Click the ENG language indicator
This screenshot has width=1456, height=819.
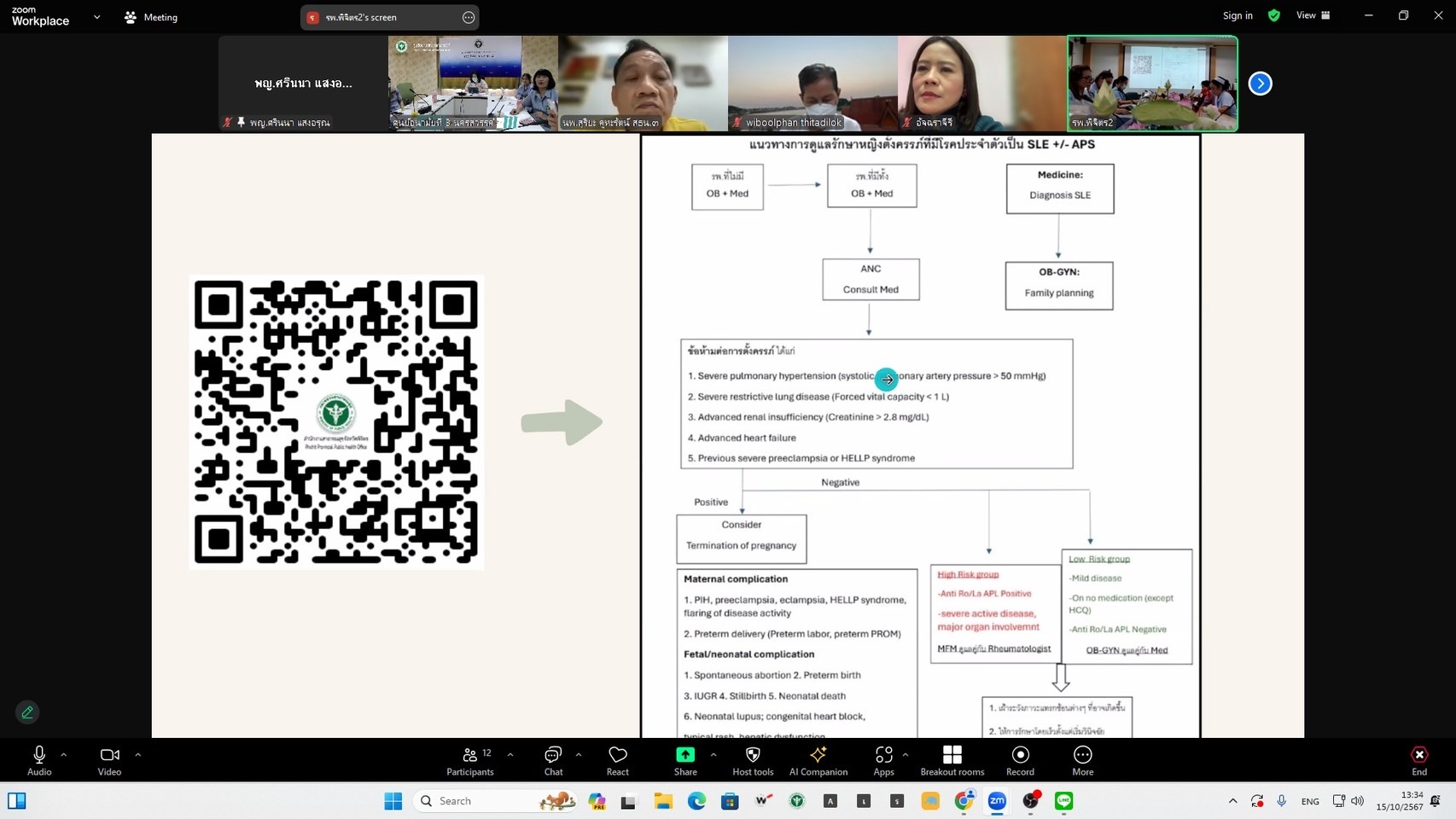click(x=1310, y=801)
